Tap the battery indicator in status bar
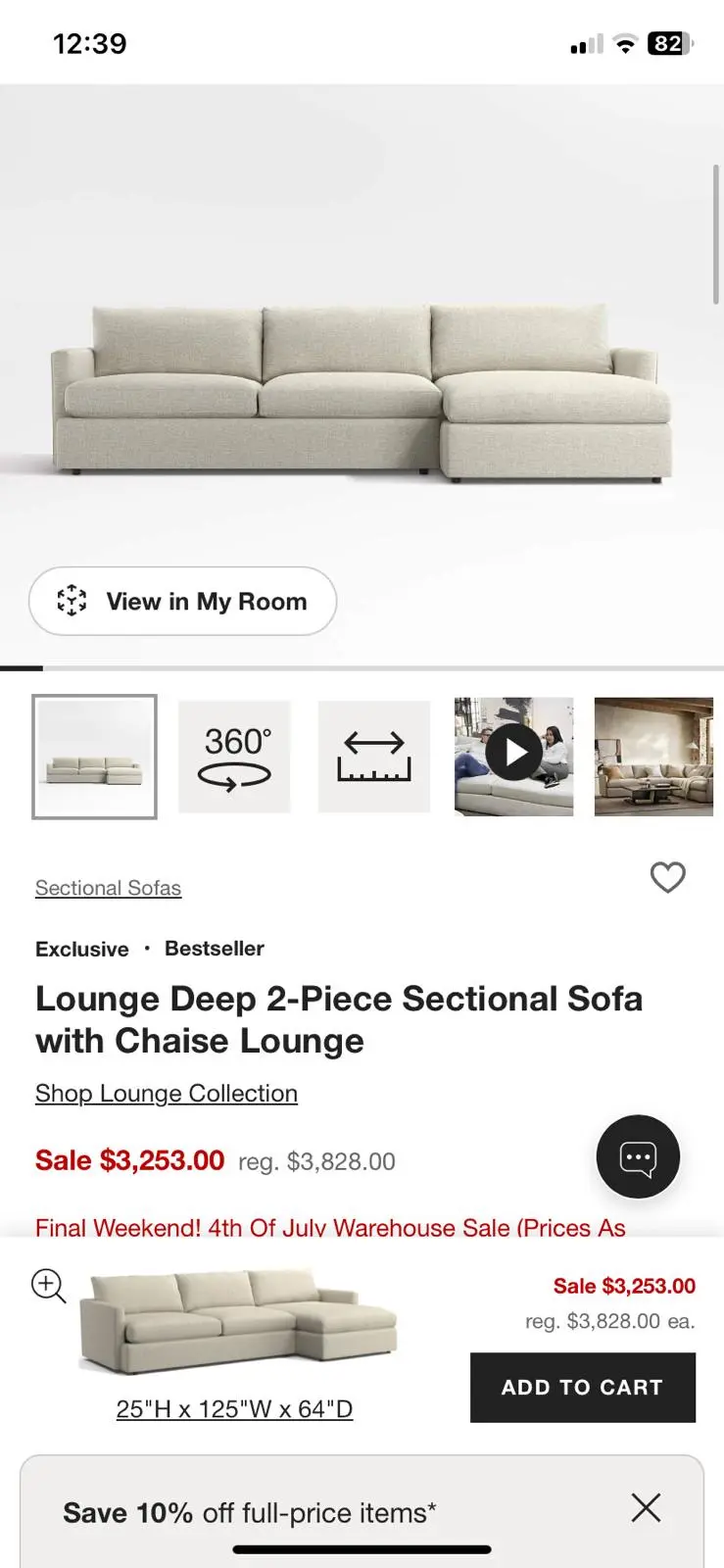The height and width of the screenshot is (1568, 724). coord(669,44)
